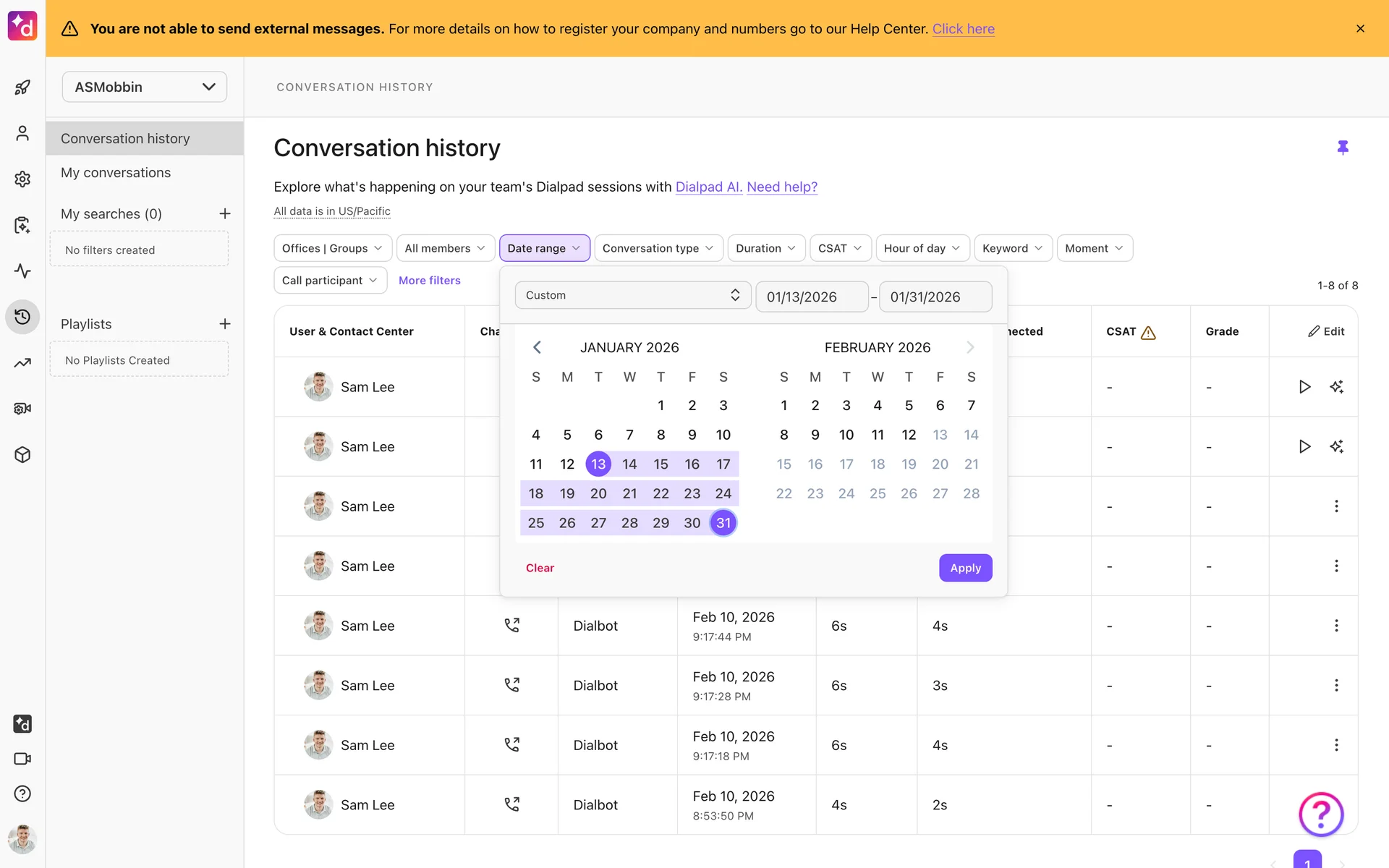Go to previous month in calendar
Screen dimensions: 1389x868
coord(537,347)
